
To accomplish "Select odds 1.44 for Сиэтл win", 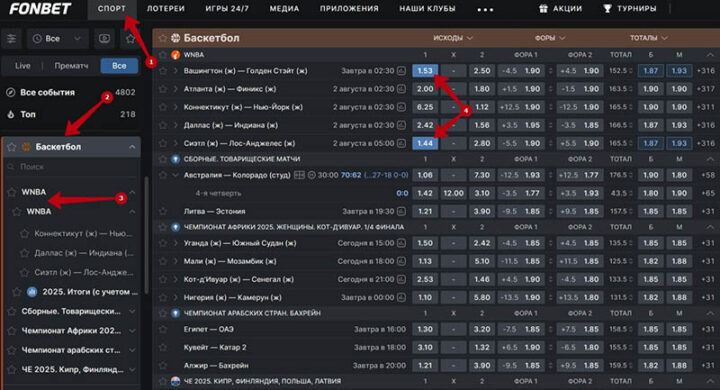I will pyautogui.click(x=425, y=143).
